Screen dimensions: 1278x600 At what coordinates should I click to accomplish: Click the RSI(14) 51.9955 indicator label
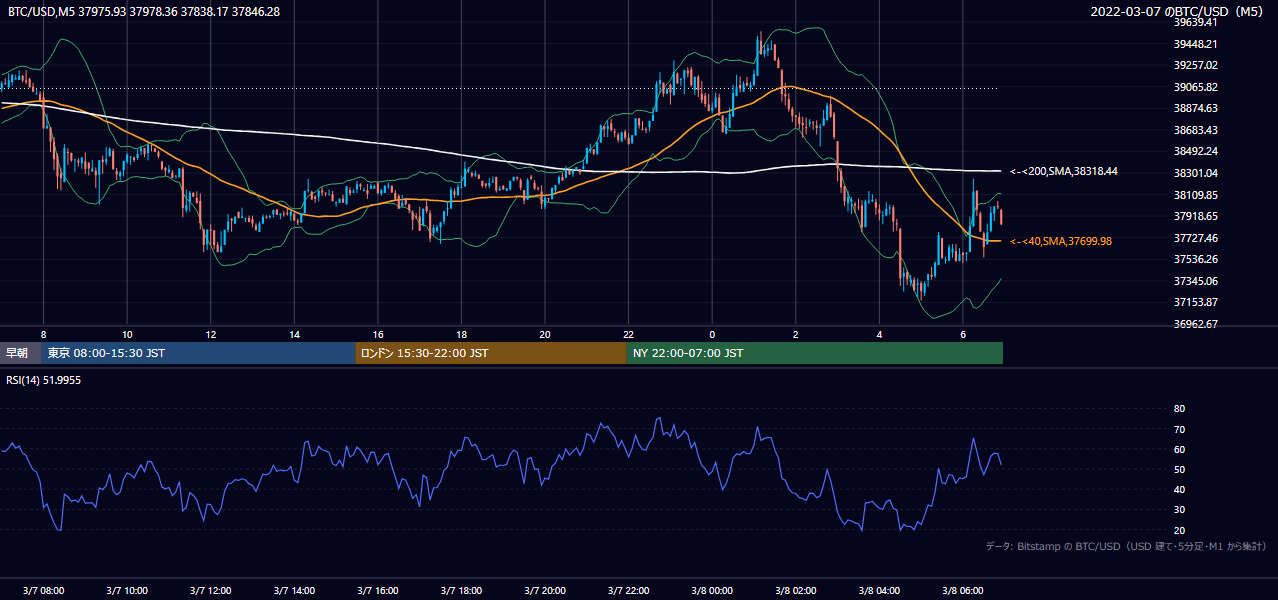pyautogui.click(x=44, y=380)
